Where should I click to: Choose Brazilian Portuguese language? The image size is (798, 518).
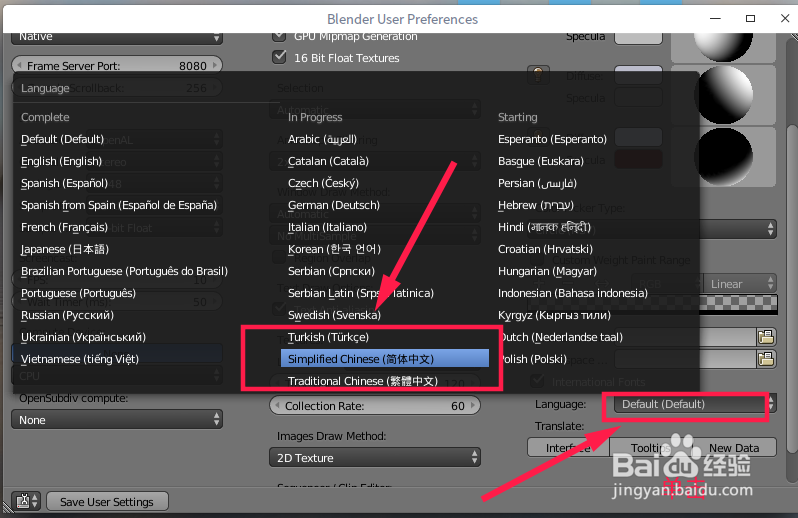(124, 271)
